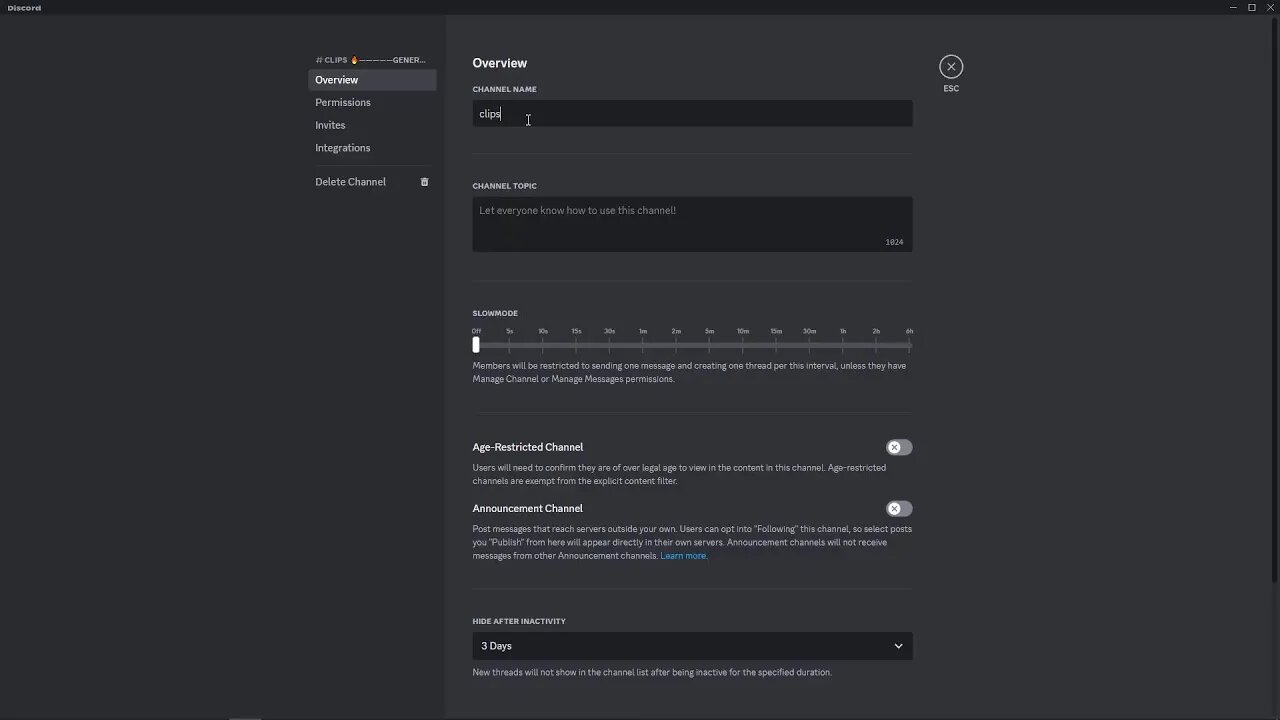Viewport: 1280px width, 720px height.
Task: Open the Overview settings tab
Action: coord(337,80)
